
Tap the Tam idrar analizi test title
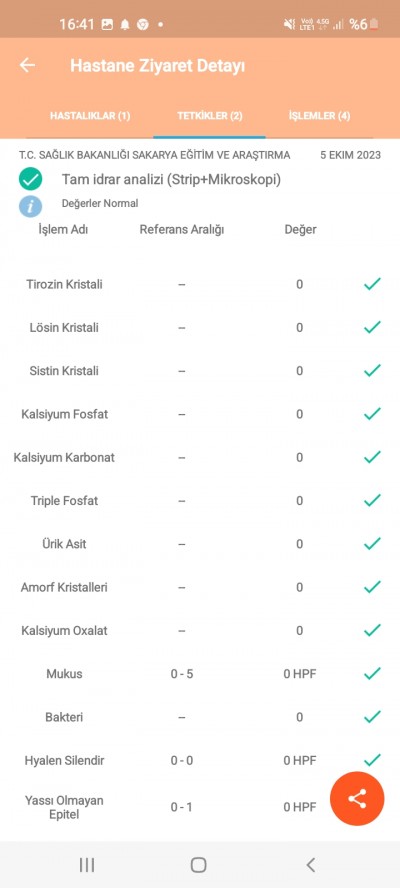(x=172, y=180)
